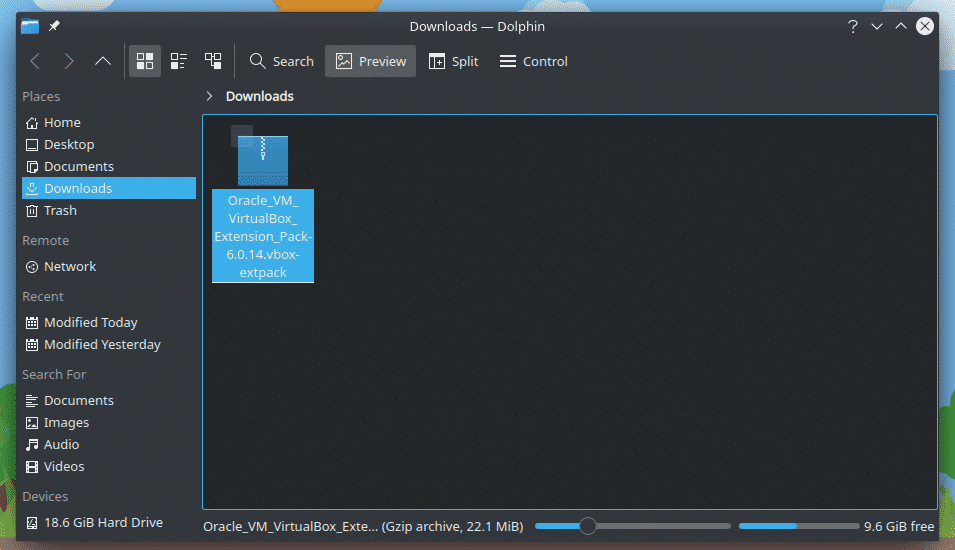Go back to the previous folder
Image resolution: width=955 pixels, height=550 pixels.
click(x=35, y=61)
